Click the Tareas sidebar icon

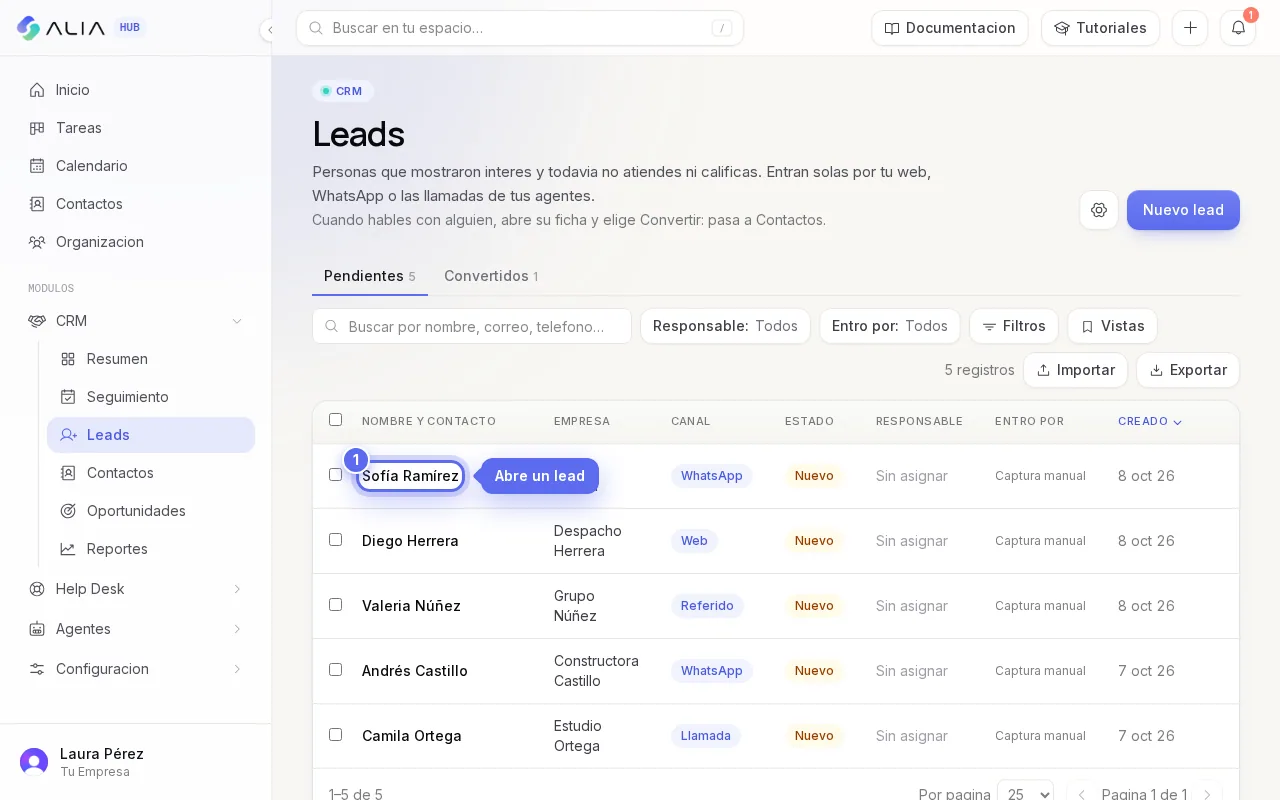pos(37,128)
